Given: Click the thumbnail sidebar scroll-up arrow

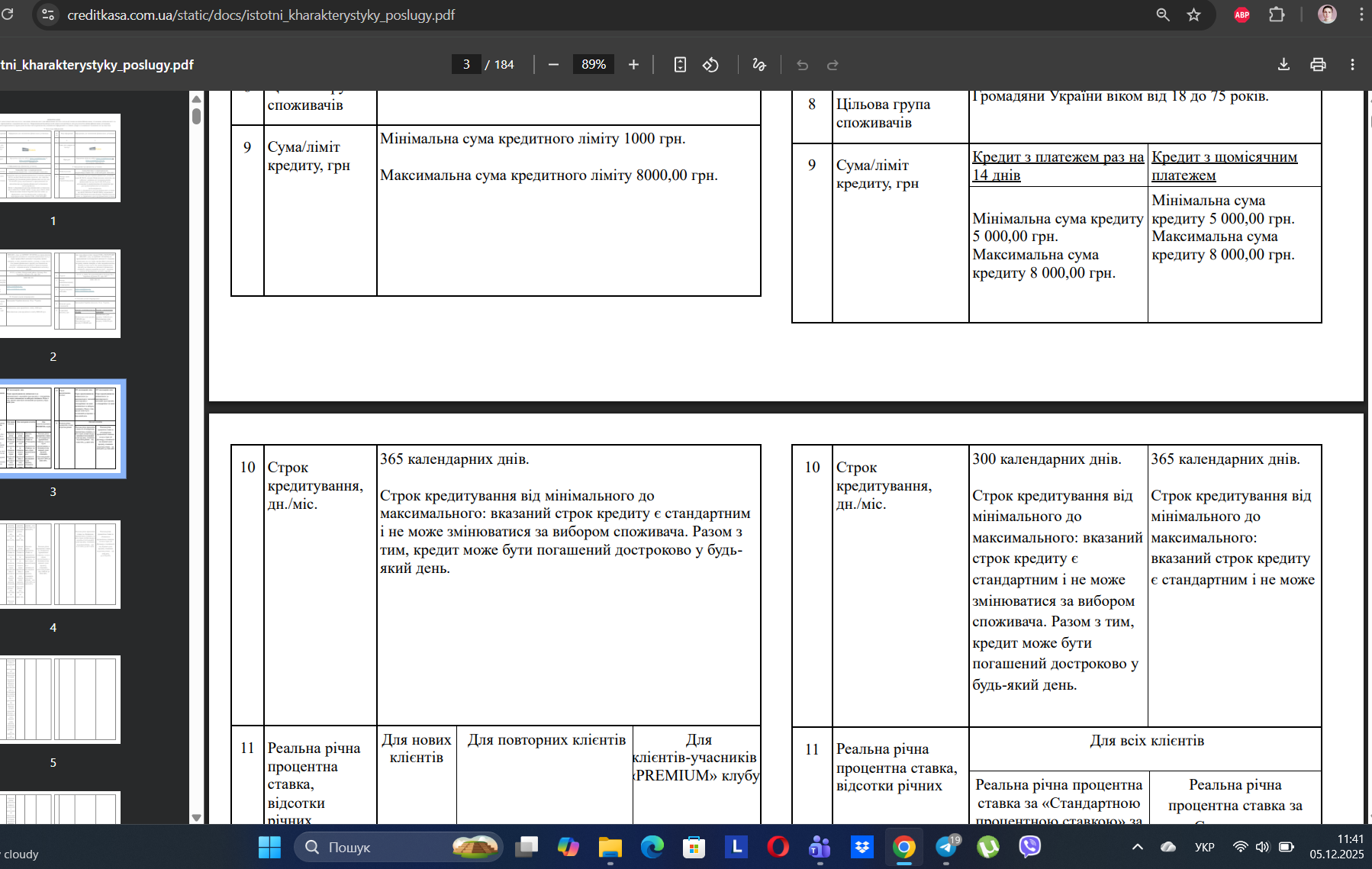Looking at the screenshot, I should [x=196, y=99].
